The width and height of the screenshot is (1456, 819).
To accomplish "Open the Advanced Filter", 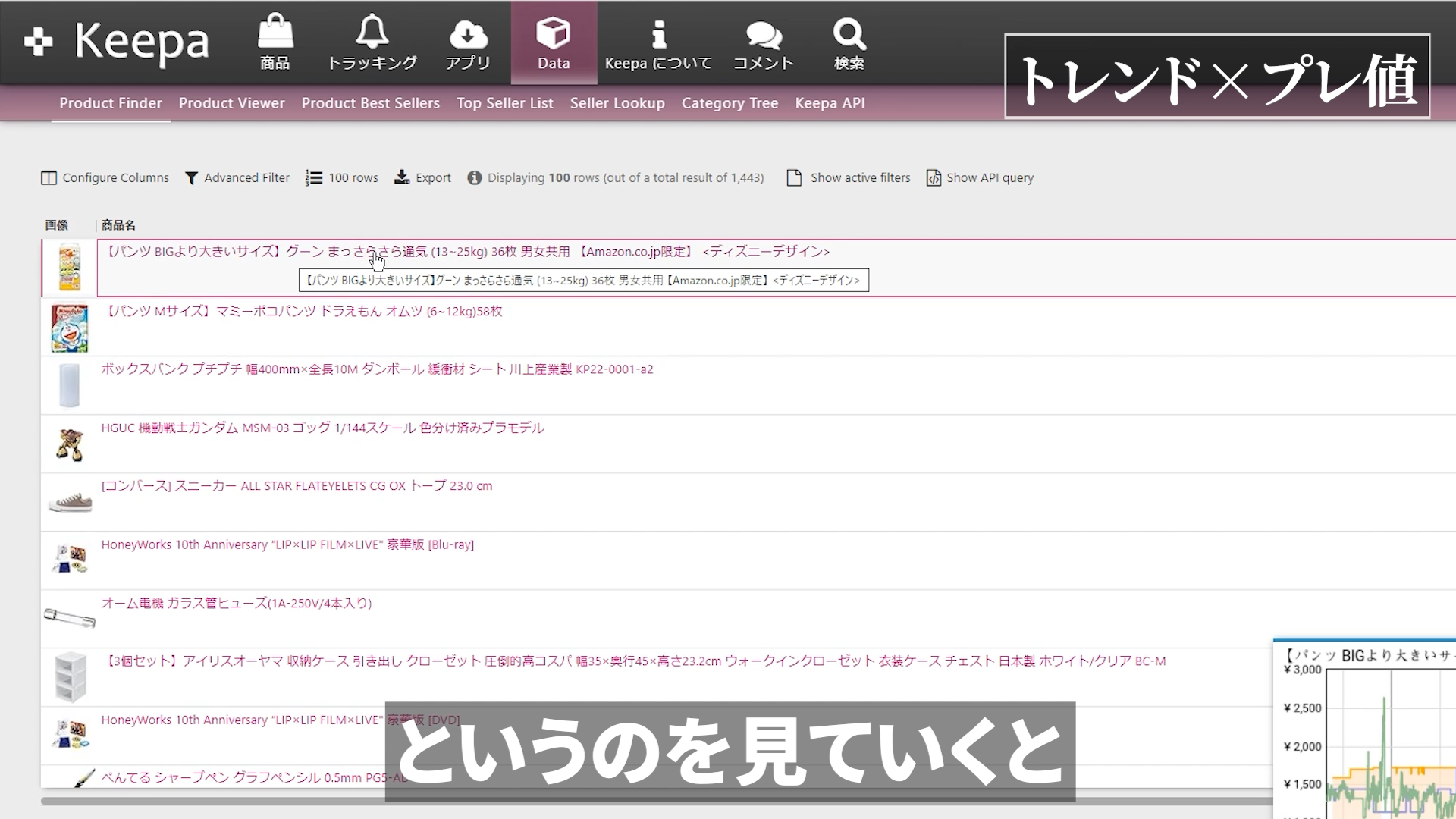I will click(x=237, y=177).
